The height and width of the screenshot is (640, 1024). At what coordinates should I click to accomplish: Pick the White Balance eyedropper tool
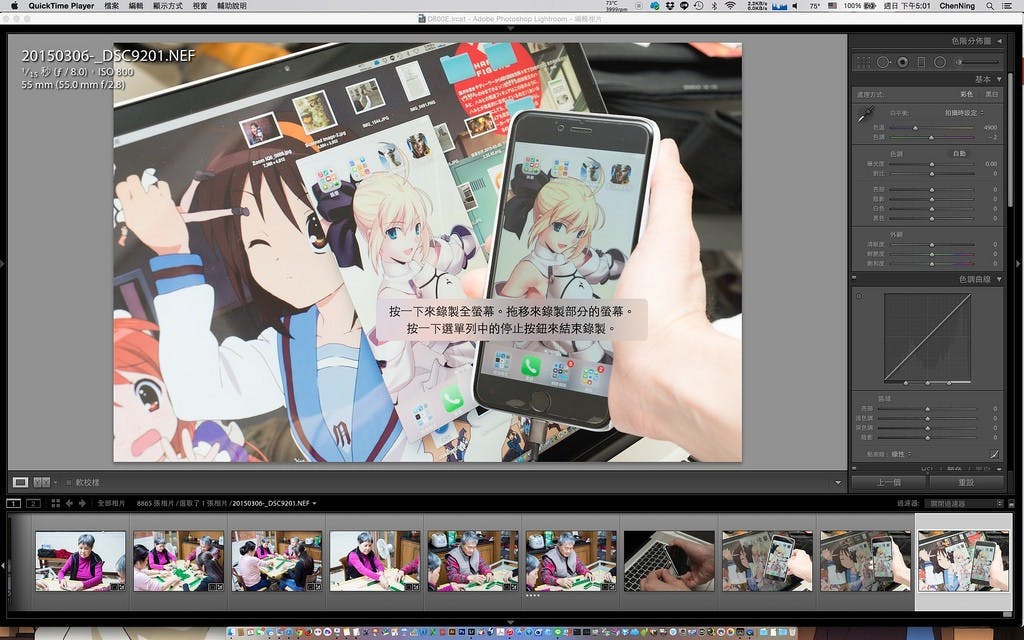[865, 115]
